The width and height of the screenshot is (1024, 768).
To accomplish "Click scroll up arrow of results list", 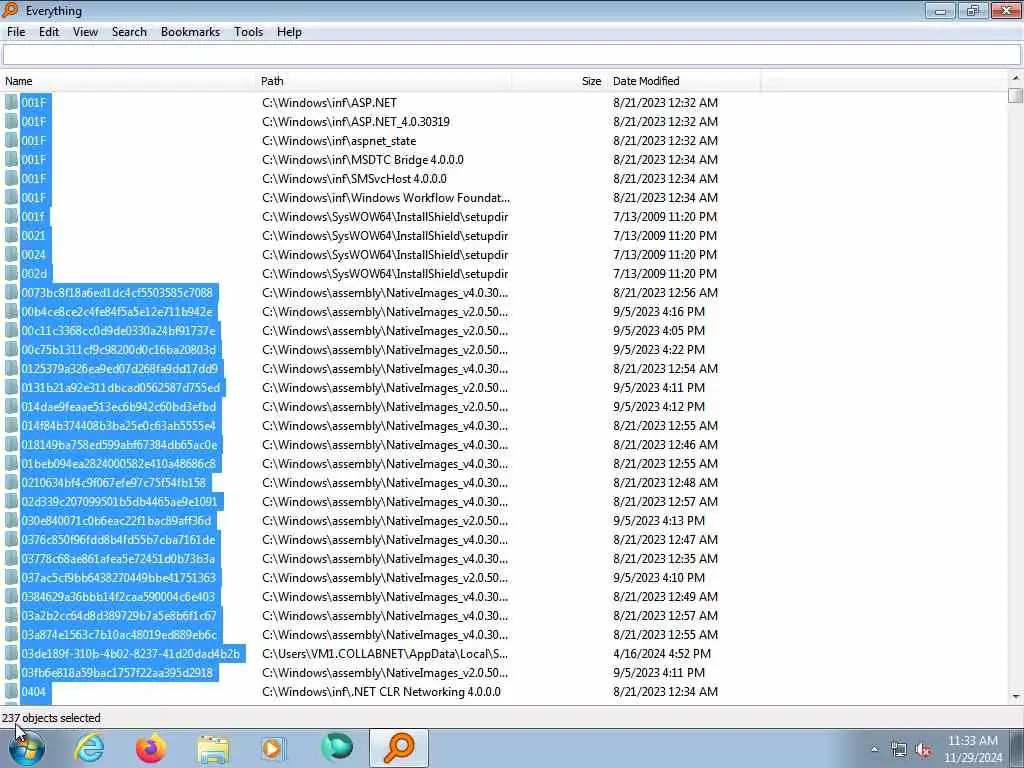I will point(1015,79).
